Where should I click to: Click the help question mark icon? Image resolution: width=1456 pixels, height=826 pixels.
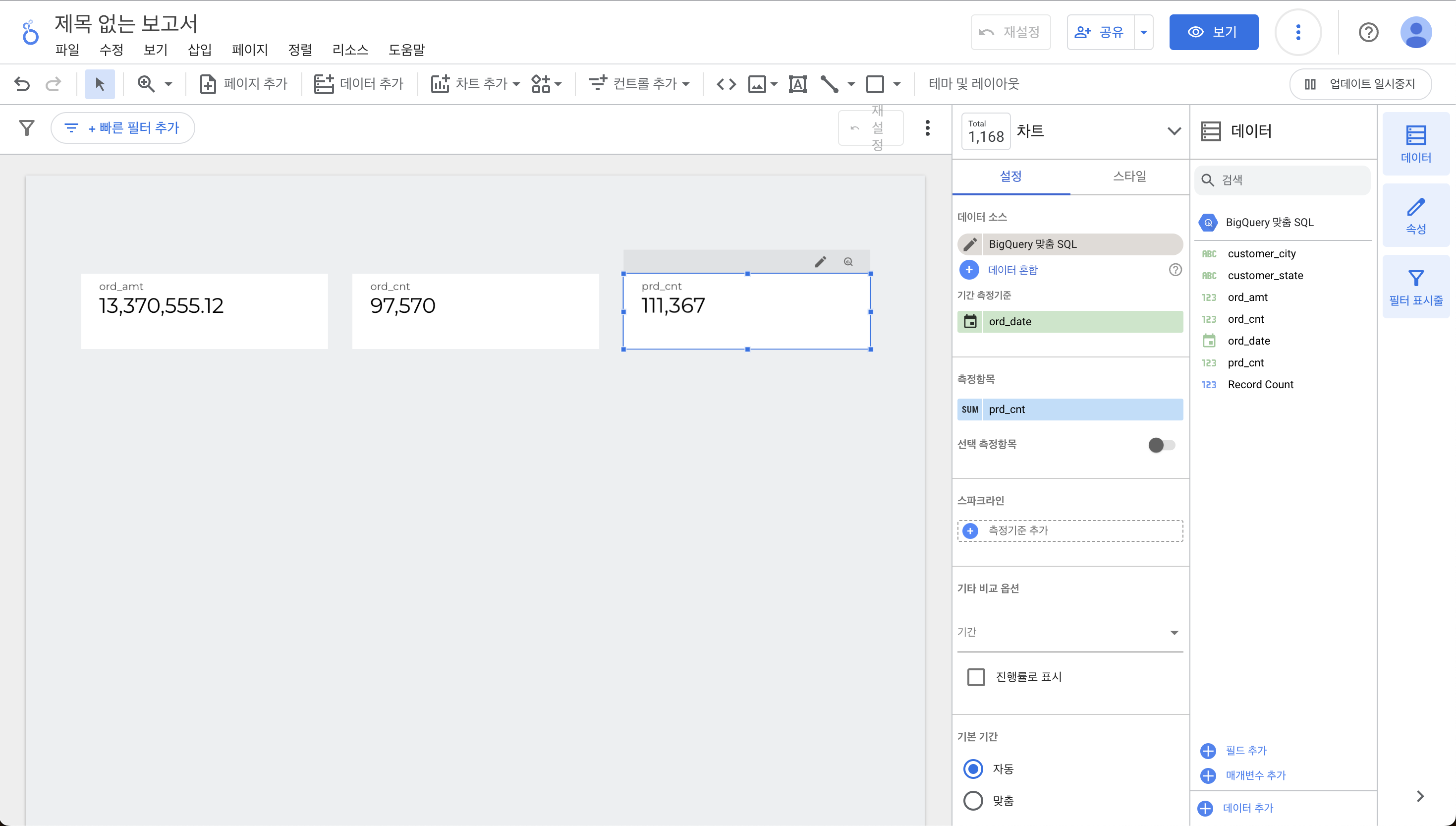(1368, 32)
